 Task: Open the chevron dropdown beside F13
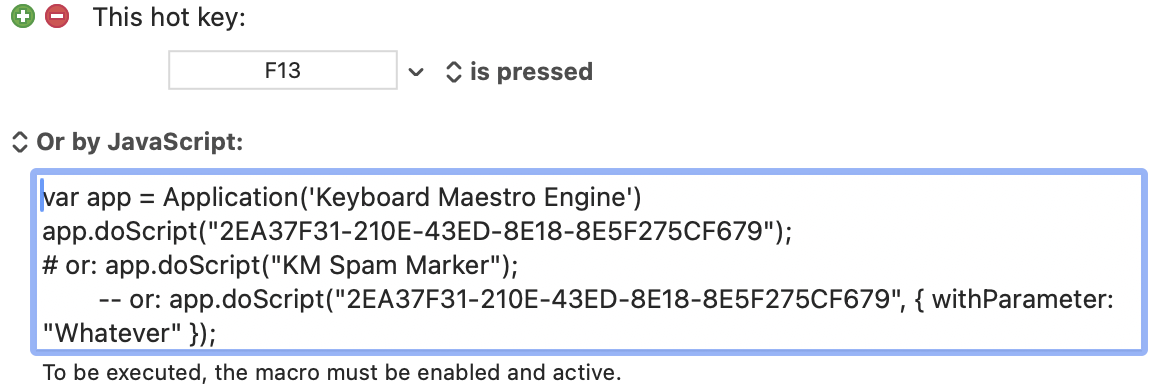pyautogui.click(x=416, y=72)
